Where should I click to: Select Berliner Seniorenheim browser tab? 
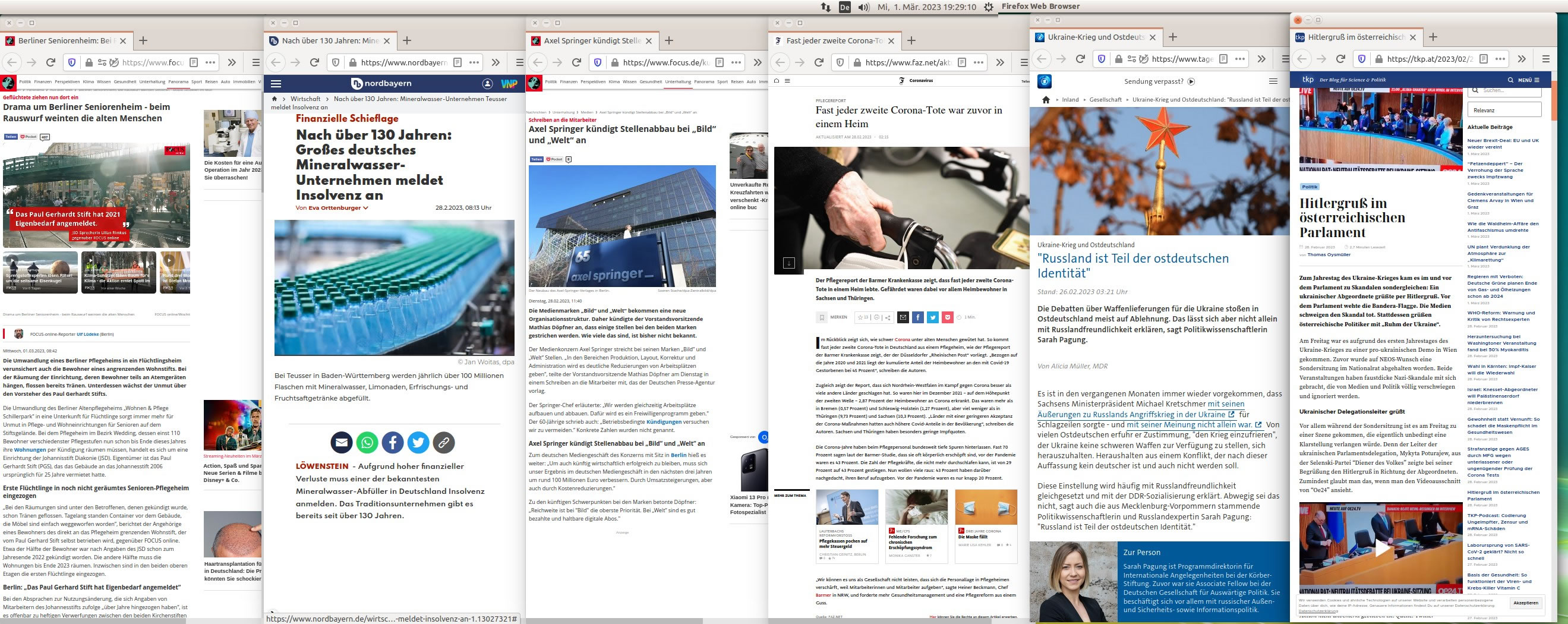(67, 41)
